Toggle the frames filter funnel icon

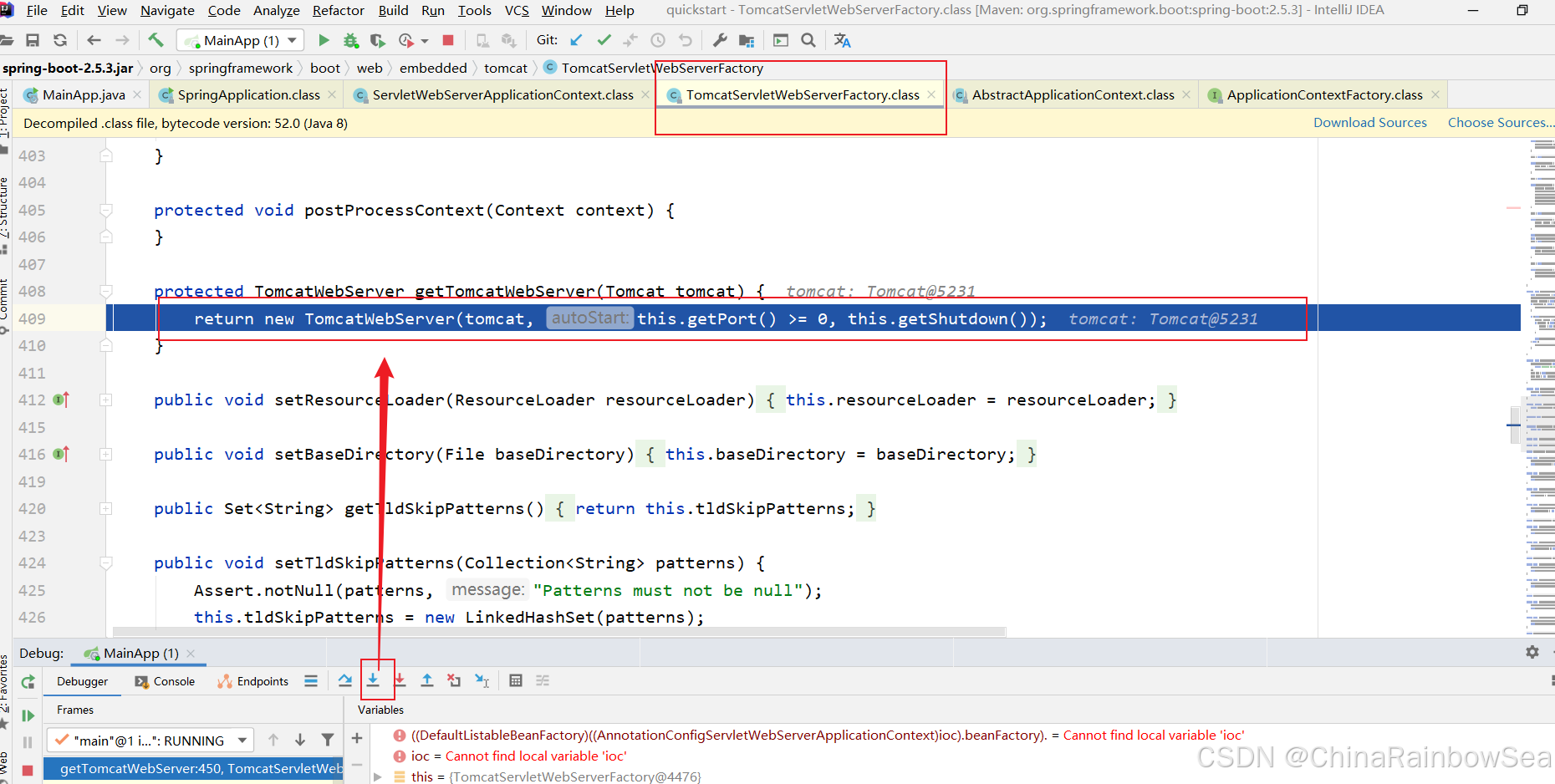[328, 740]
